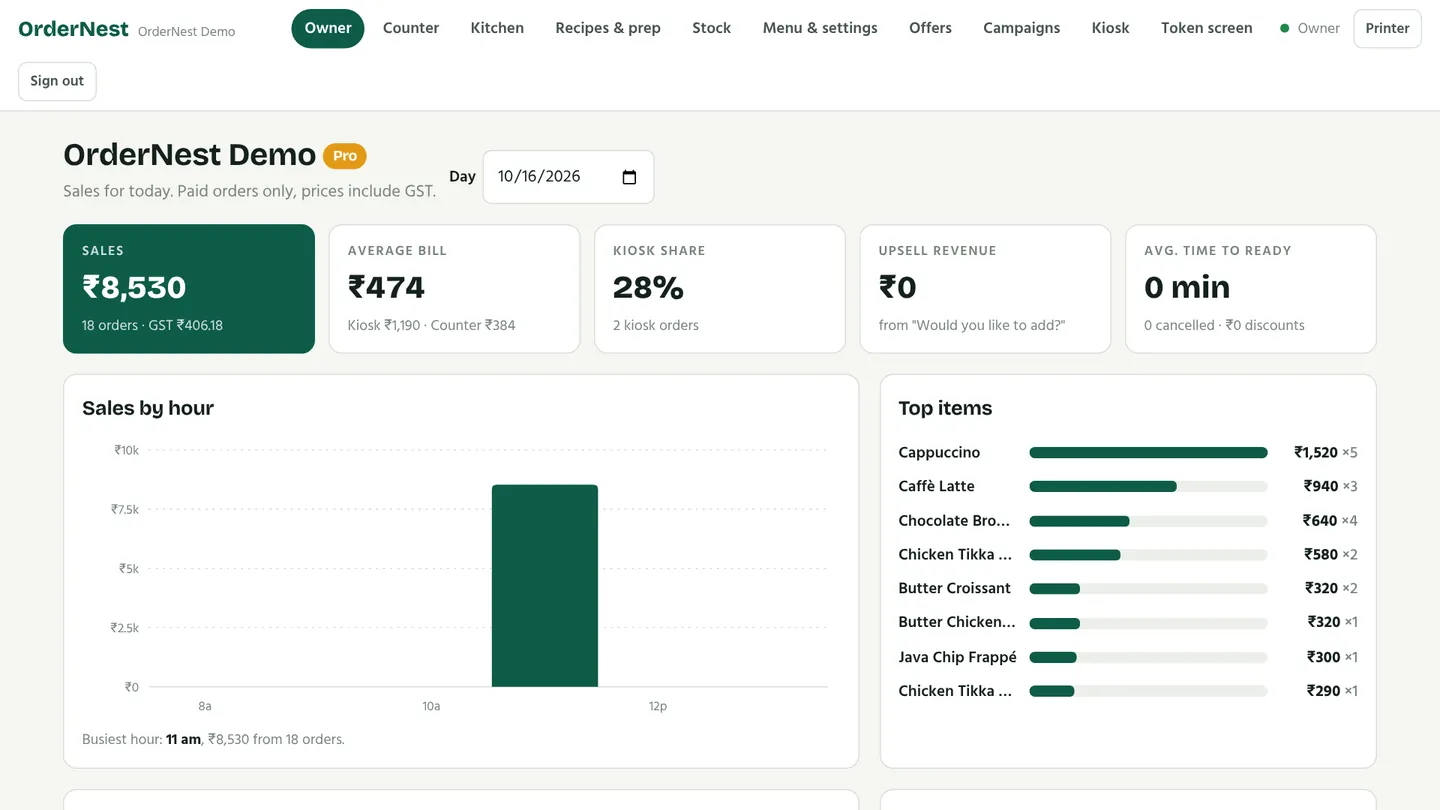This screenshot has height=810, width=1440.
Task: Click the Day date input field
Action: click(x=568, y=177)
